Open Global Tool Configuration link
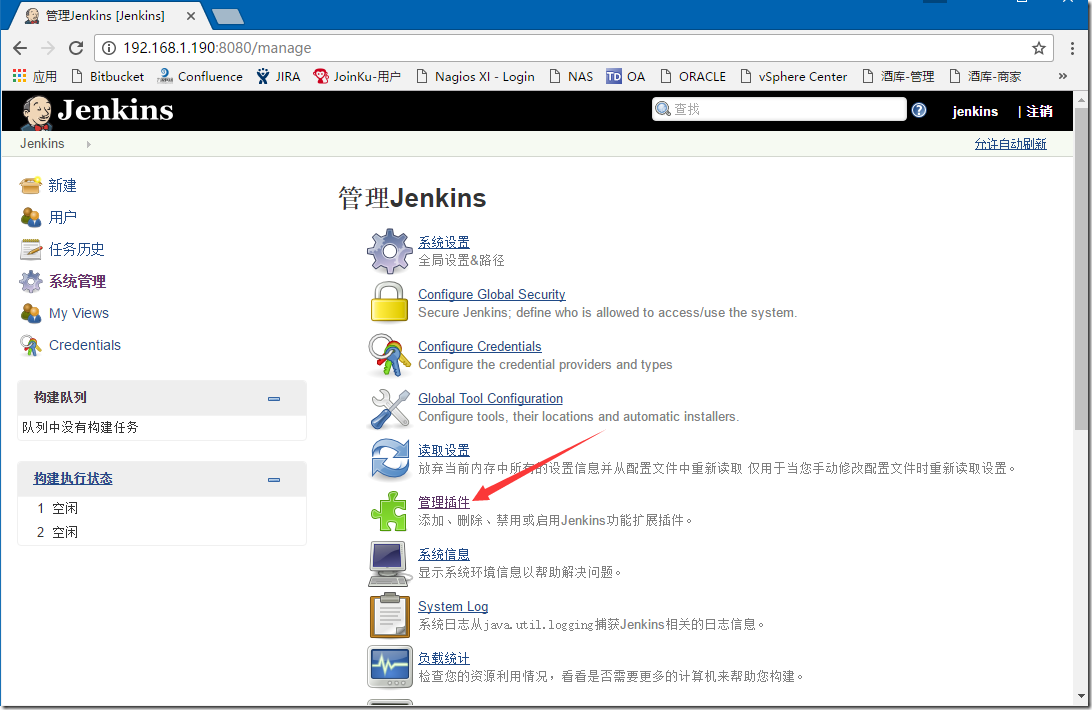Image resolution: width=1092 pixels, height=710 pixels. [x=490, y=398]
